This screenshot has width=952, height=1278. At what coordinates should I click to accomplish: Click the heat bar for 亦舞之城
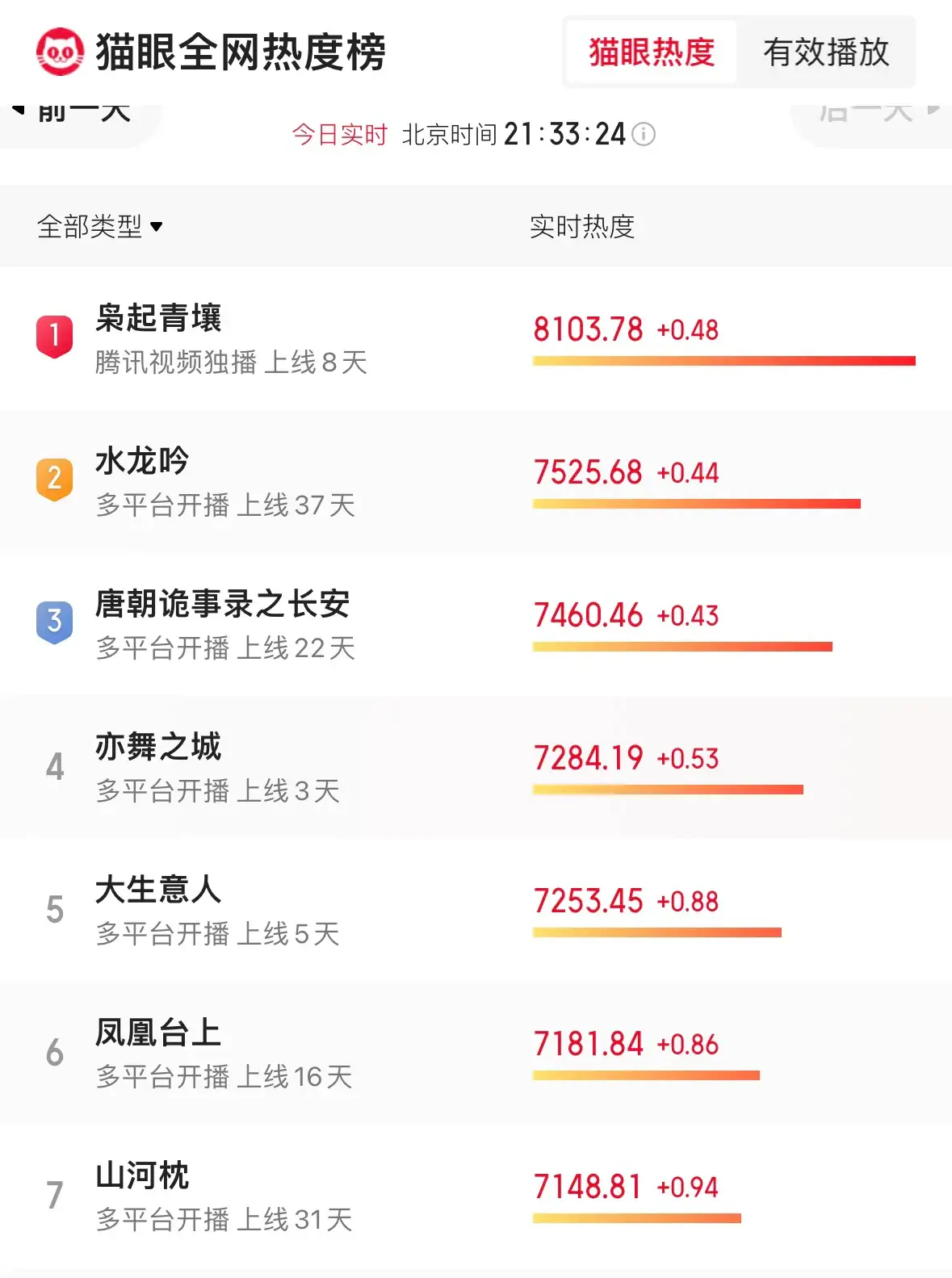pyautogui.click(x=668, y=790)
